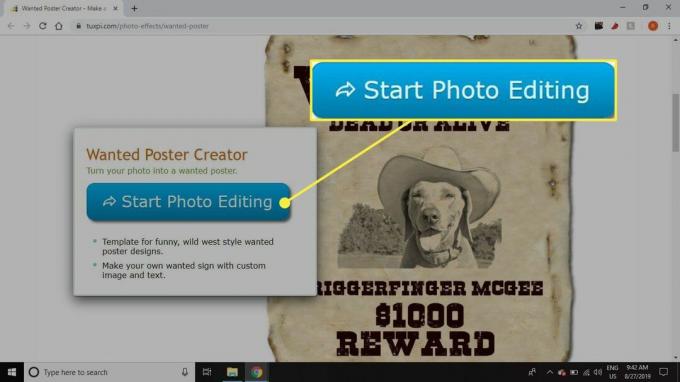Click the volume speaker tray icon
The height and width of the screenshot is (382, 680).
[598, 372]
